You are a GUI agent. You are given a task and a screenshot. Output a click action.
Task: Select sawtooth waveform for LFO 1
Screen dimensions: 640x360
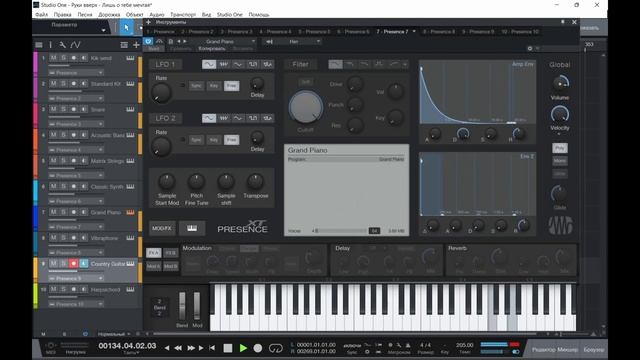click(x=224, y=64)
